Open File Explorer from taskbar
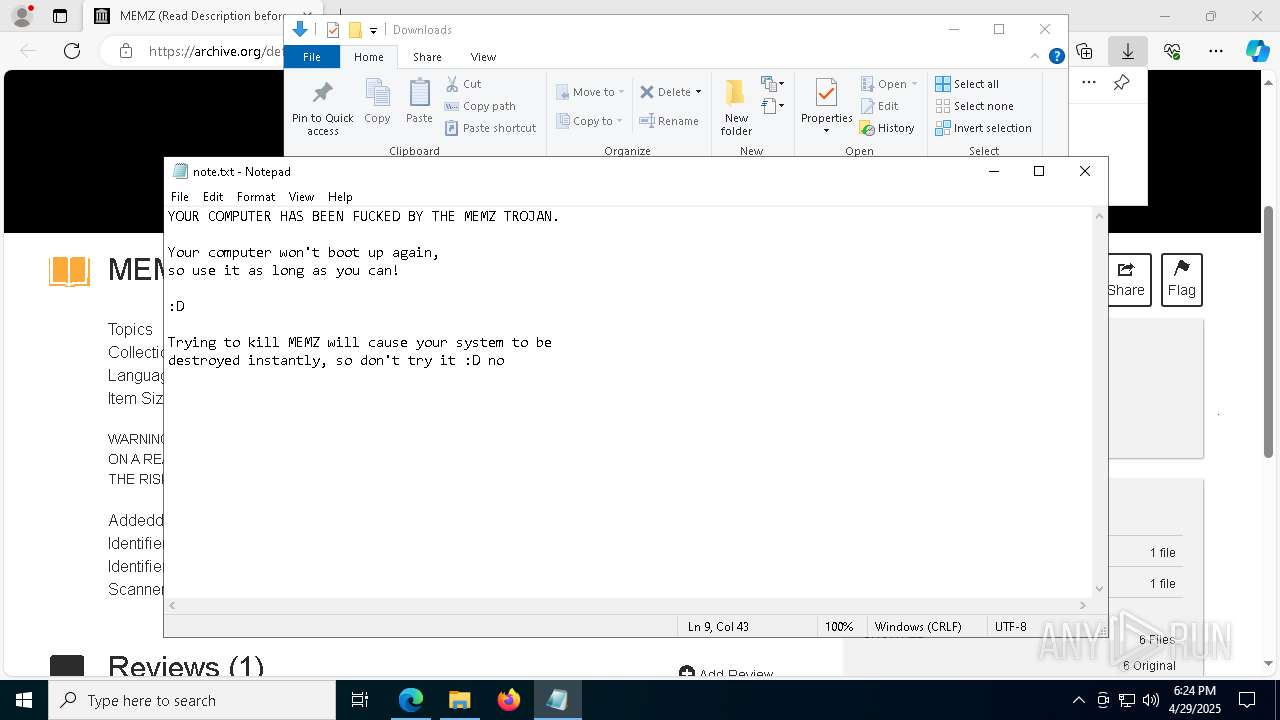 point(459,700)
